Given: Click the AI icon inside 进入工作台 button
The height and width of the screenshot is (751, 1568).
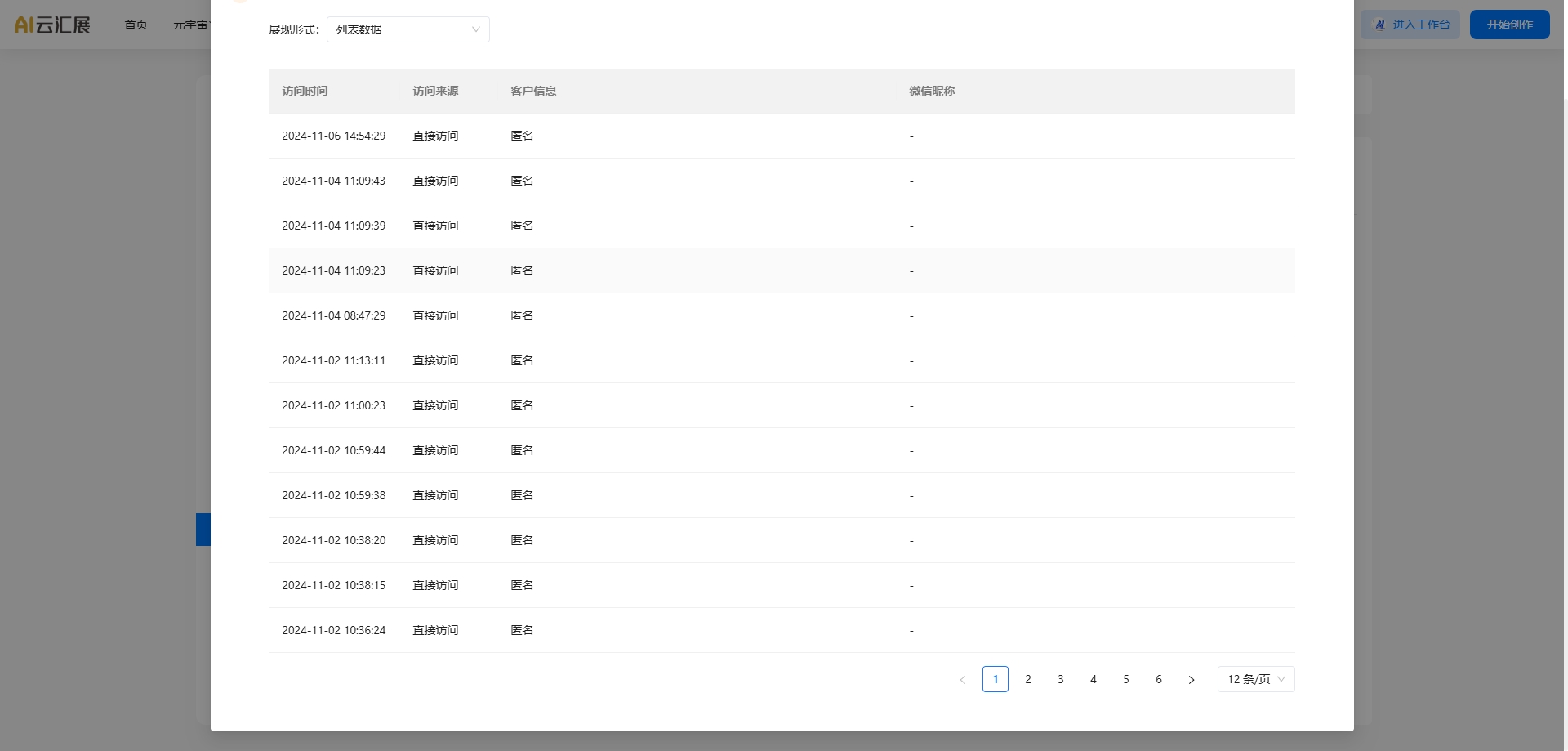Looking at the screenshot, I should [1380, 25].
